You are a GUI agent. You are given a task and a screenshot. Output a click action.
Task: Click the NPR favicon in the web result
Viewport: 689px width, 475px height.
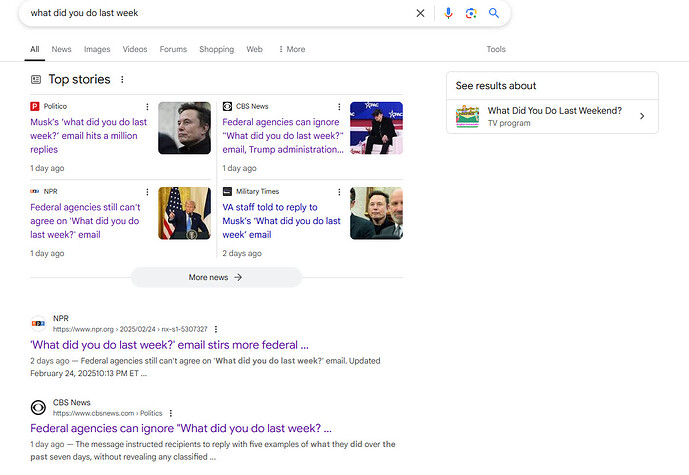(x=38, y=323)
